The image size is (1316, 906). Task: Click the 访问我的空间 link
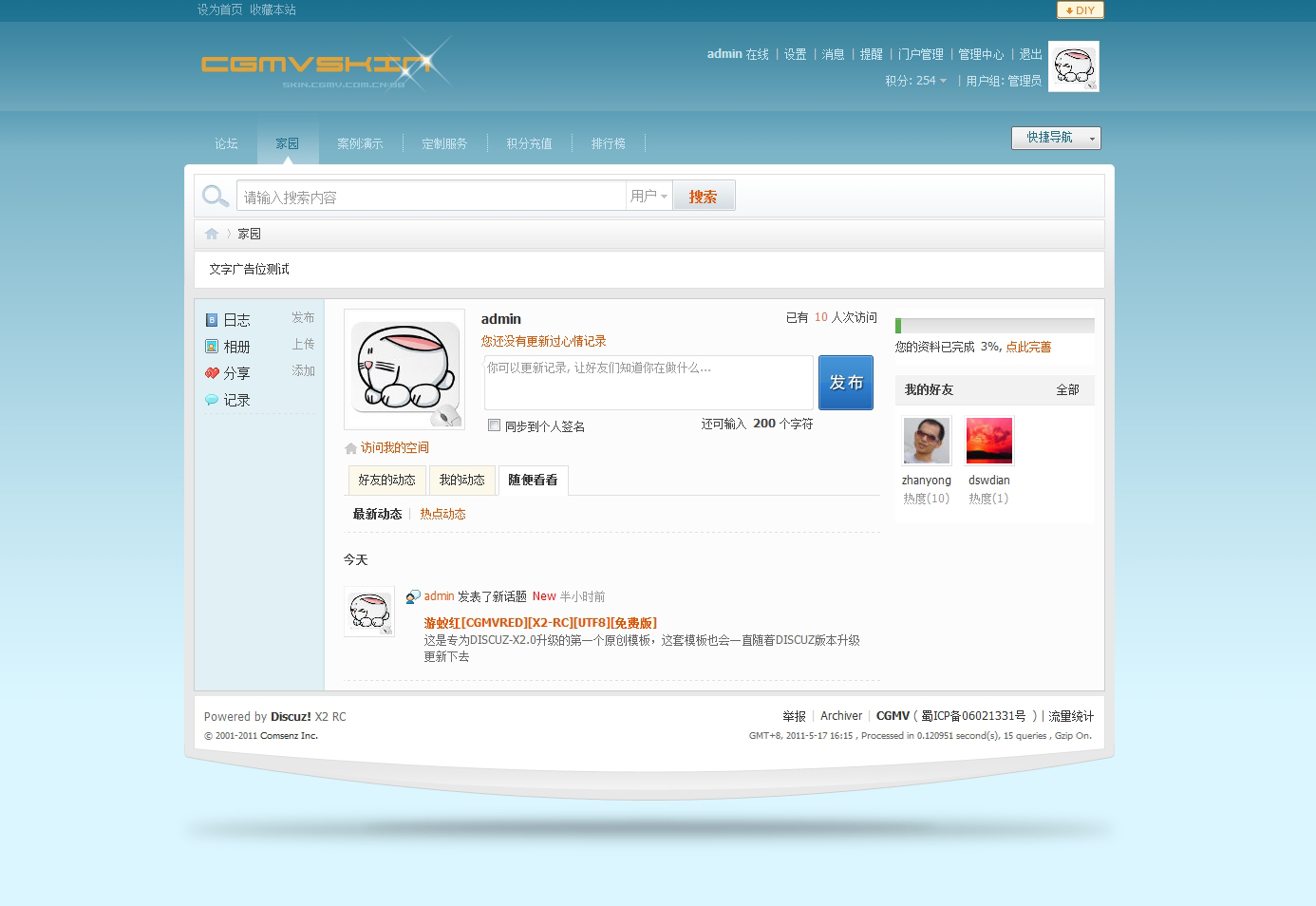(x=395, y=448)
